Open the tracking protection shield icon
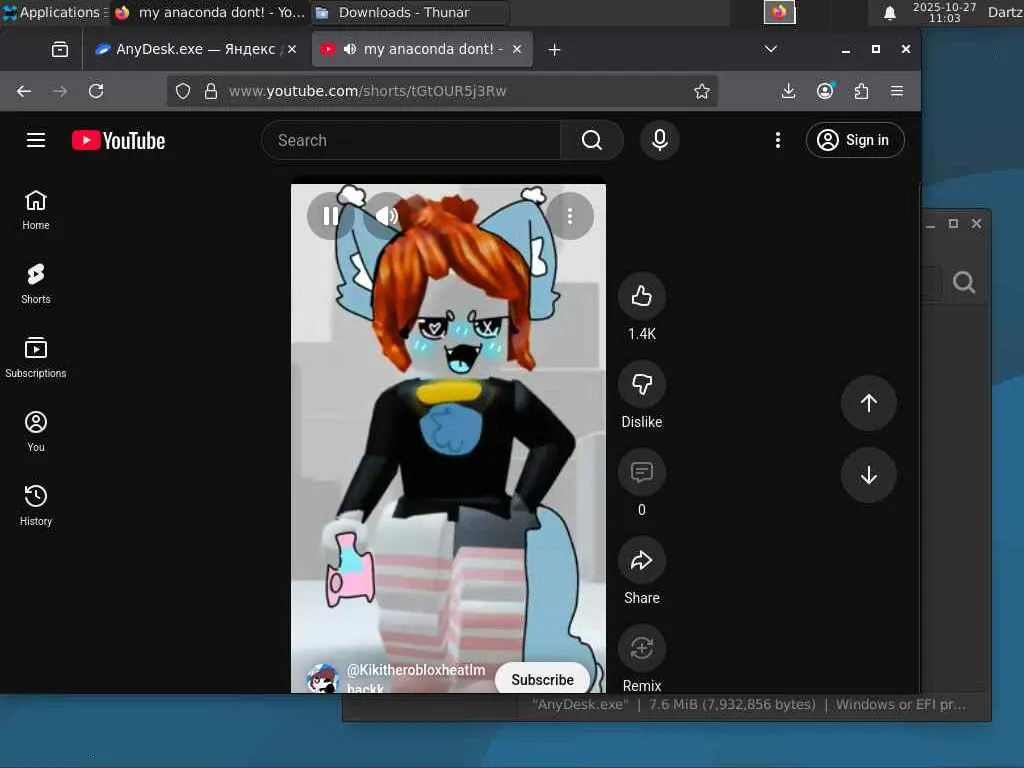This screenshot has height=768, width=1024. point(183,91)
